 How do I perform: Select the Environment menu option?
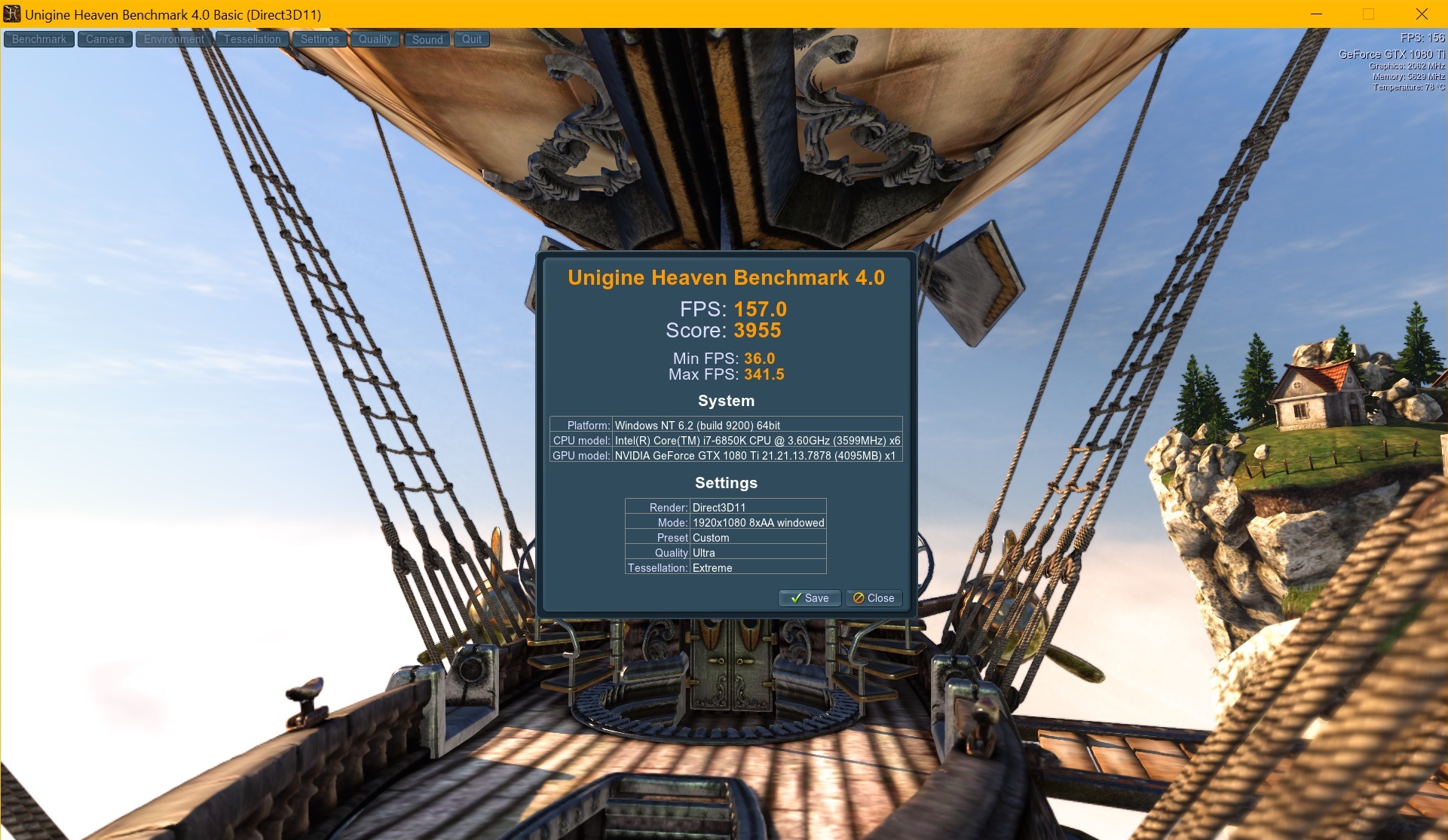[172, 39]
